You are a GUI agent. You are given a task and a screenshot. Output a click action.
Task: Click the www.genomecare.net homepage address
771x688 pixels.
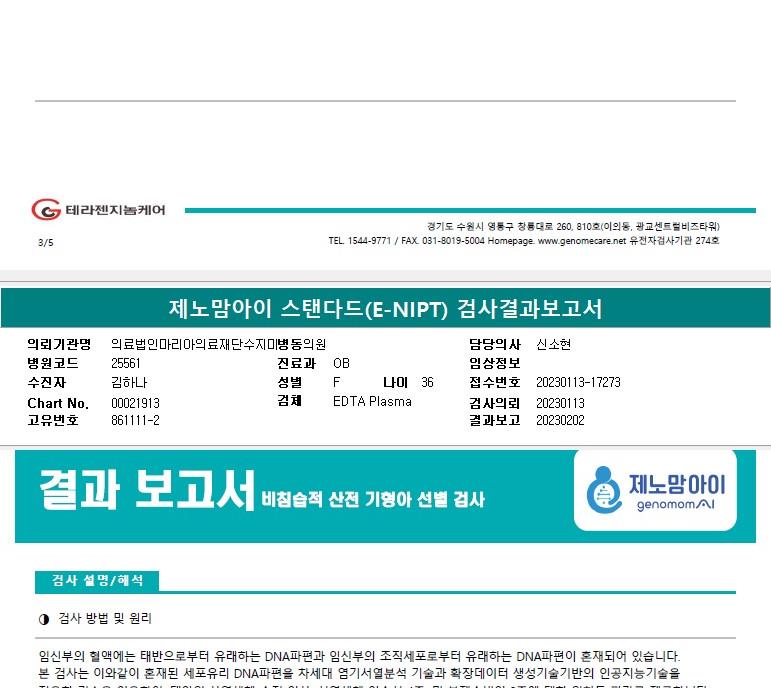point(582,241)
